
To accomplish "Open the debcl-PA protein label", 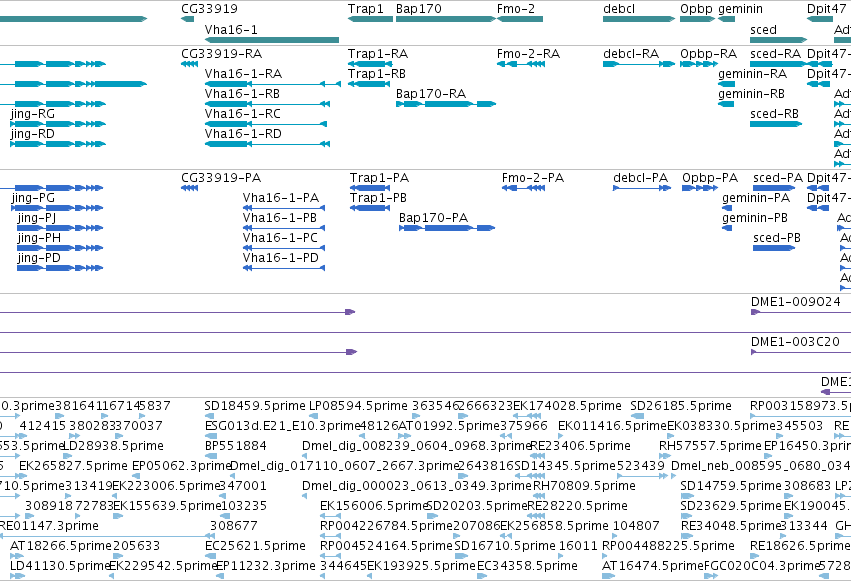I will pos(640,178).
